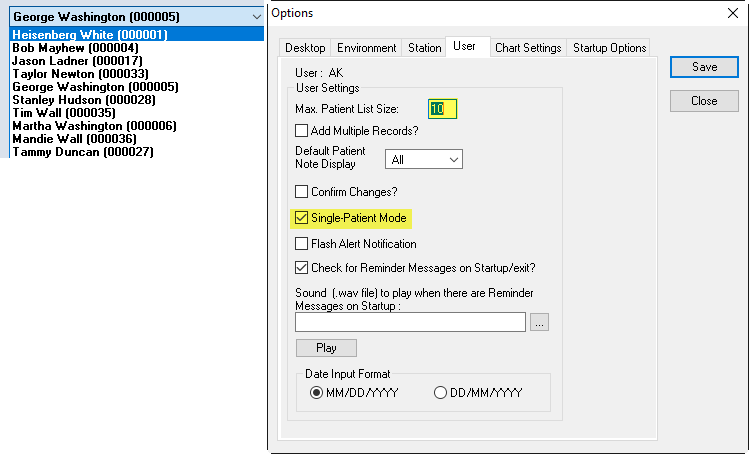Expand the George Washington patient dropdown
The width and height of the screenshot is (749, 454).
254,17
